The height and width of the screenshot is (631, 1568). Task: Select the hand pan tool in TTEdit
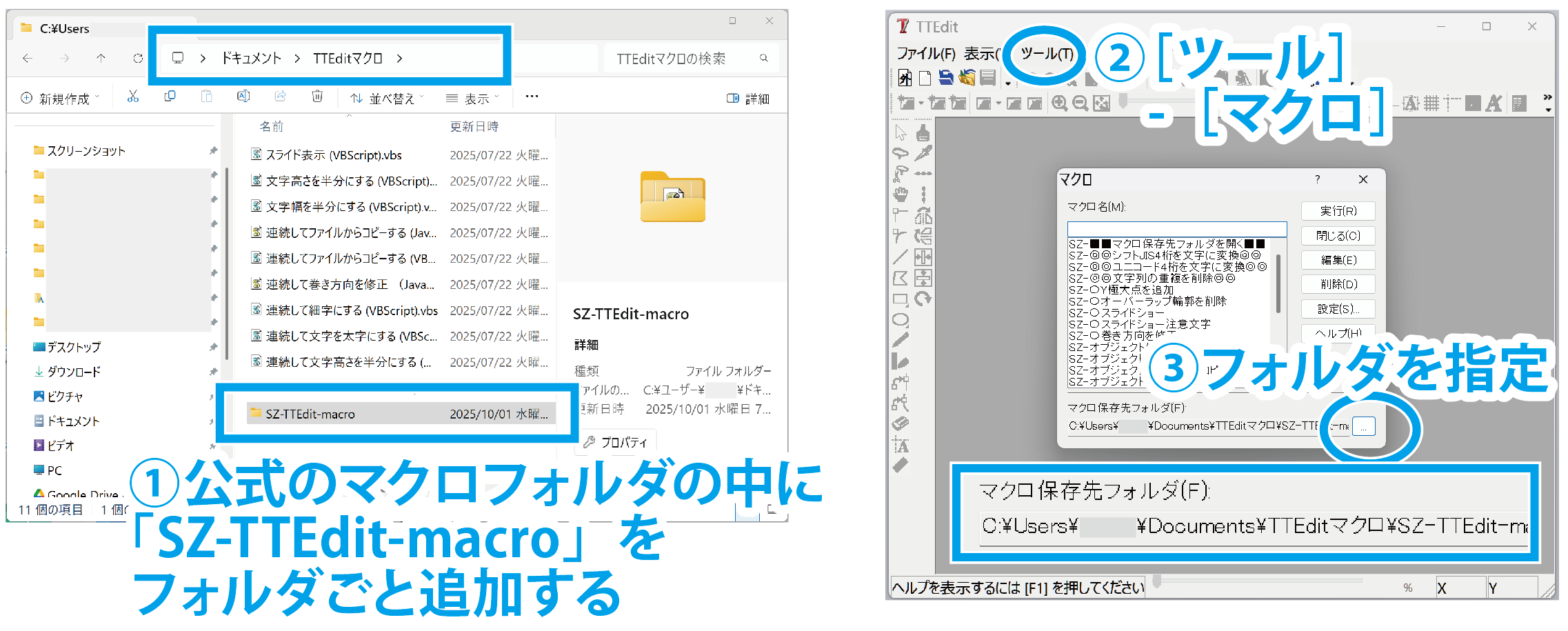tap(901, 194)
